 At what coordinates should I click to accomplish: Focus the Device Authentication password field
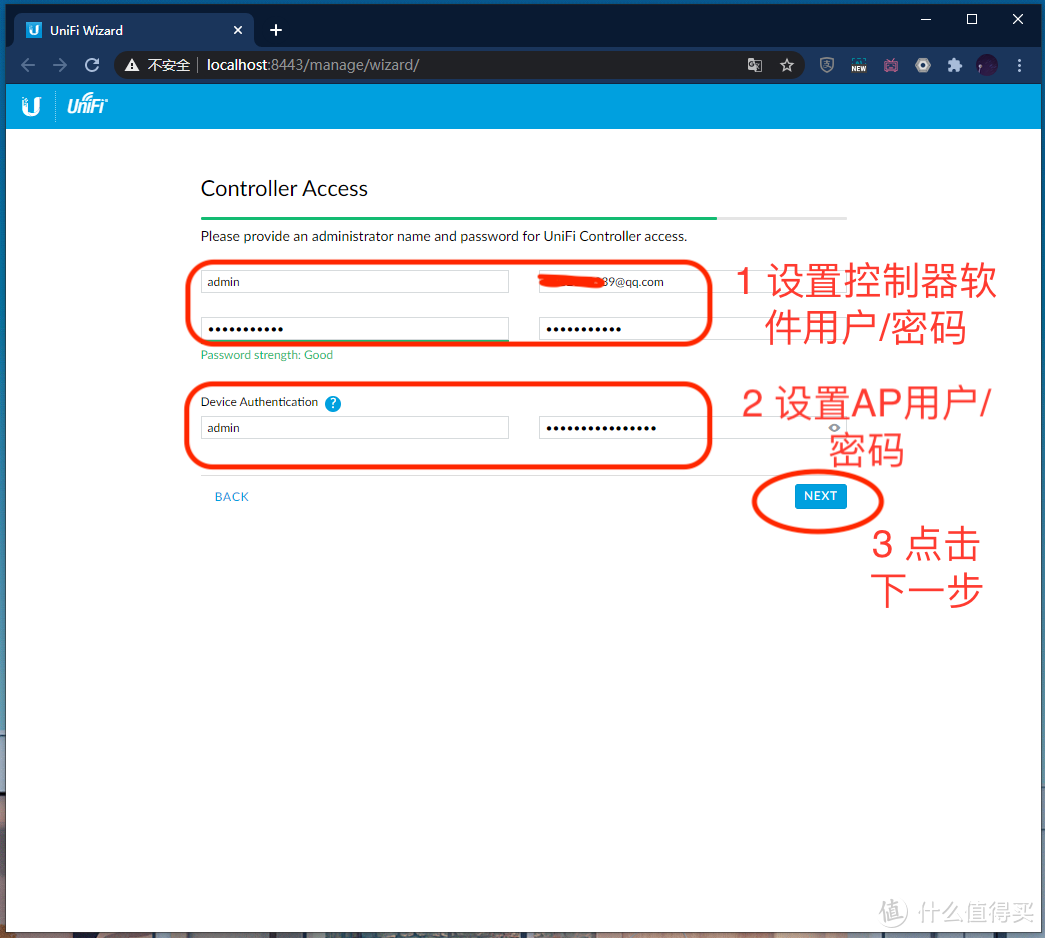(x=692, y=428)
